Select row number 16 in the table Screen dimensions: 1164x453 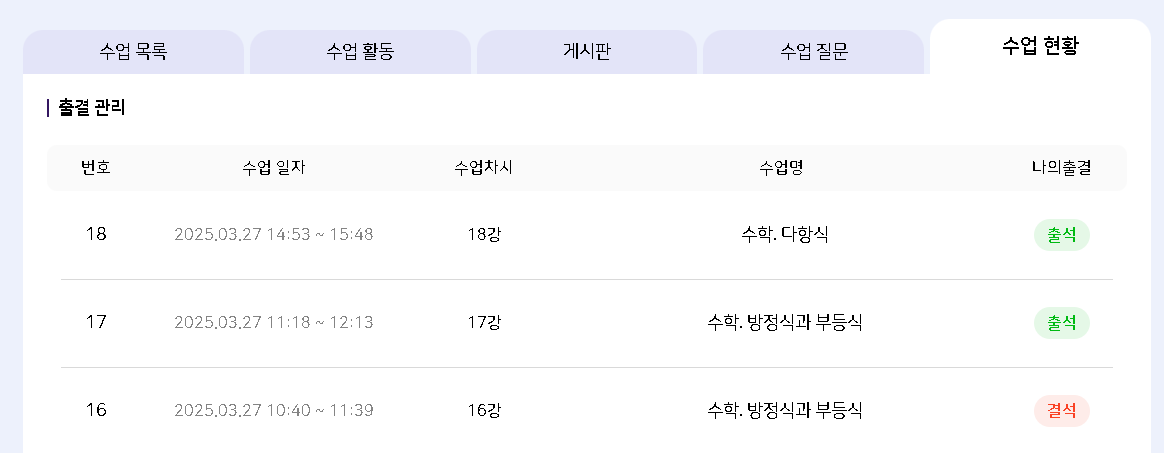pyautogui.click(x=96, y=411)
